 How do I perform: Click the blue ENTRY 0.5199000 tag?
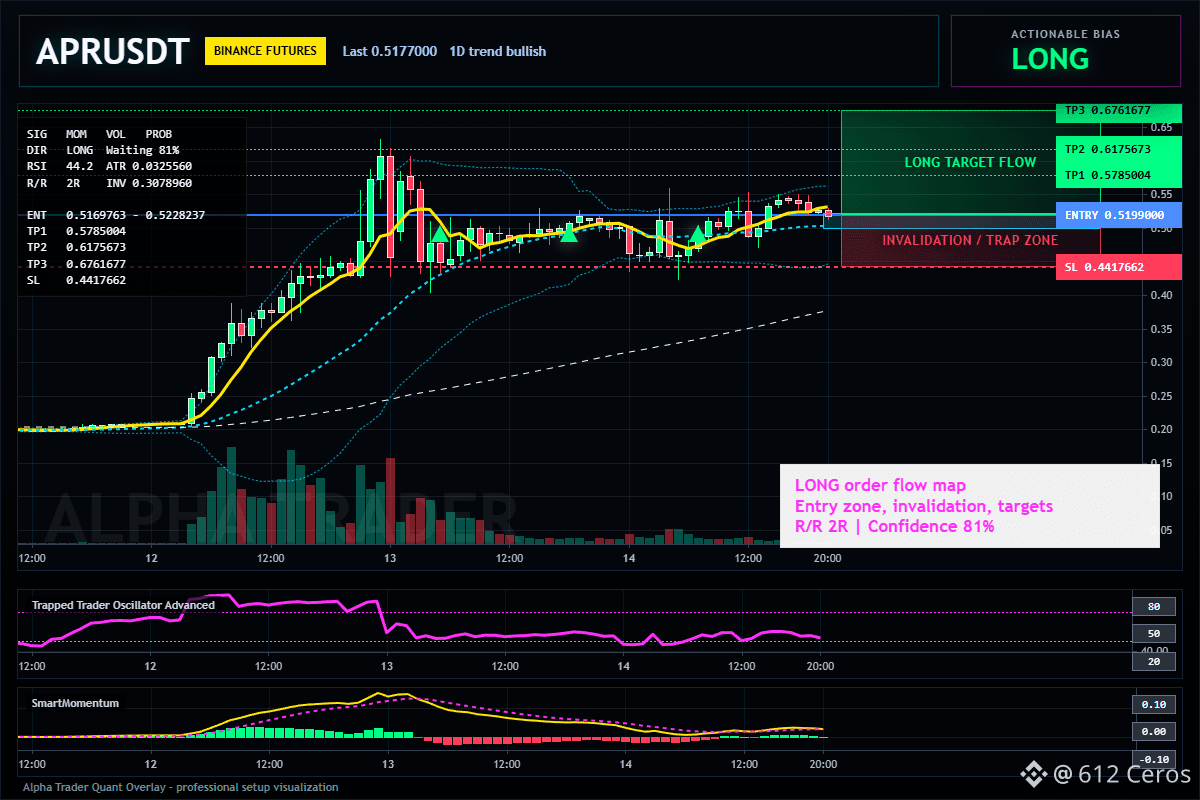tap(1118, 215)
